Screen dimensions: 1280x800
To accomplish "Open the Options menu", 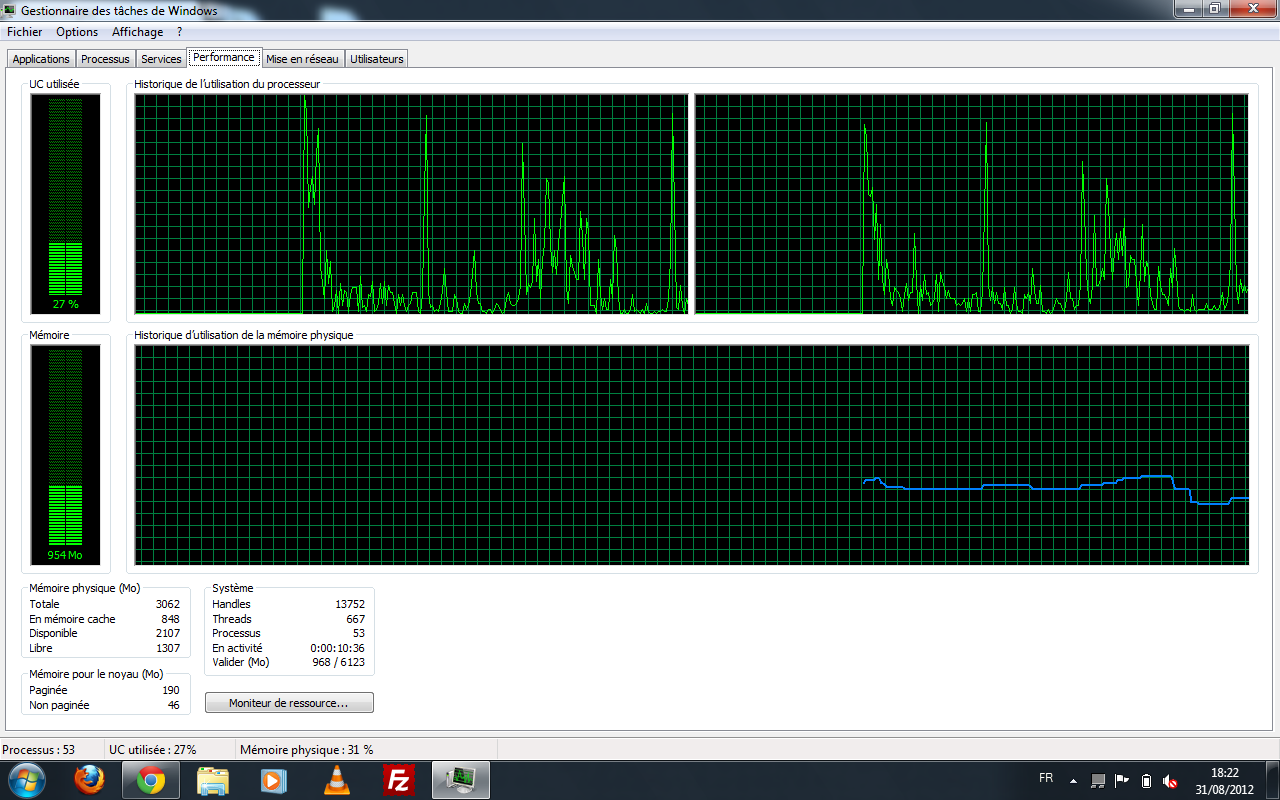I will pos(77,32).
